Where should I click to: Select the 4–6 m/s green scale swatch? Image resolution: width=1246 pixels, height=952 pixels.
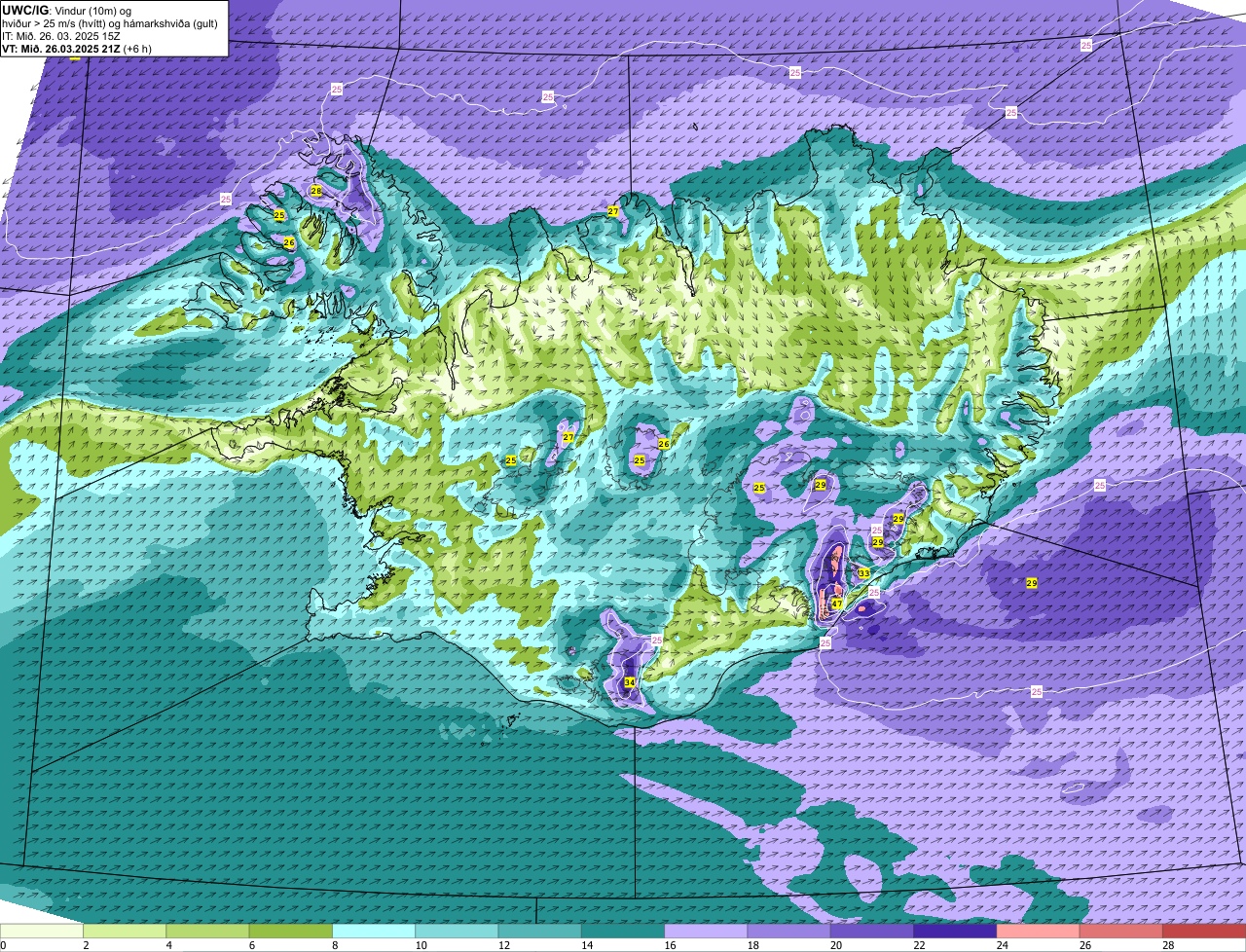click(207, 931)
